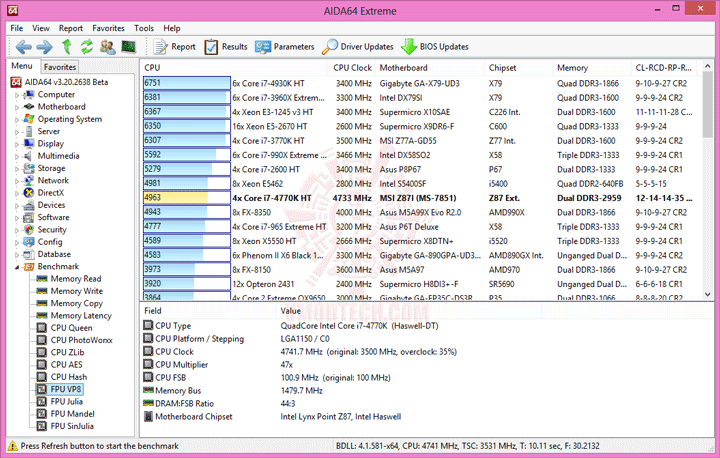
Task: Sort by the Memory column header
Action: (592, 68)
